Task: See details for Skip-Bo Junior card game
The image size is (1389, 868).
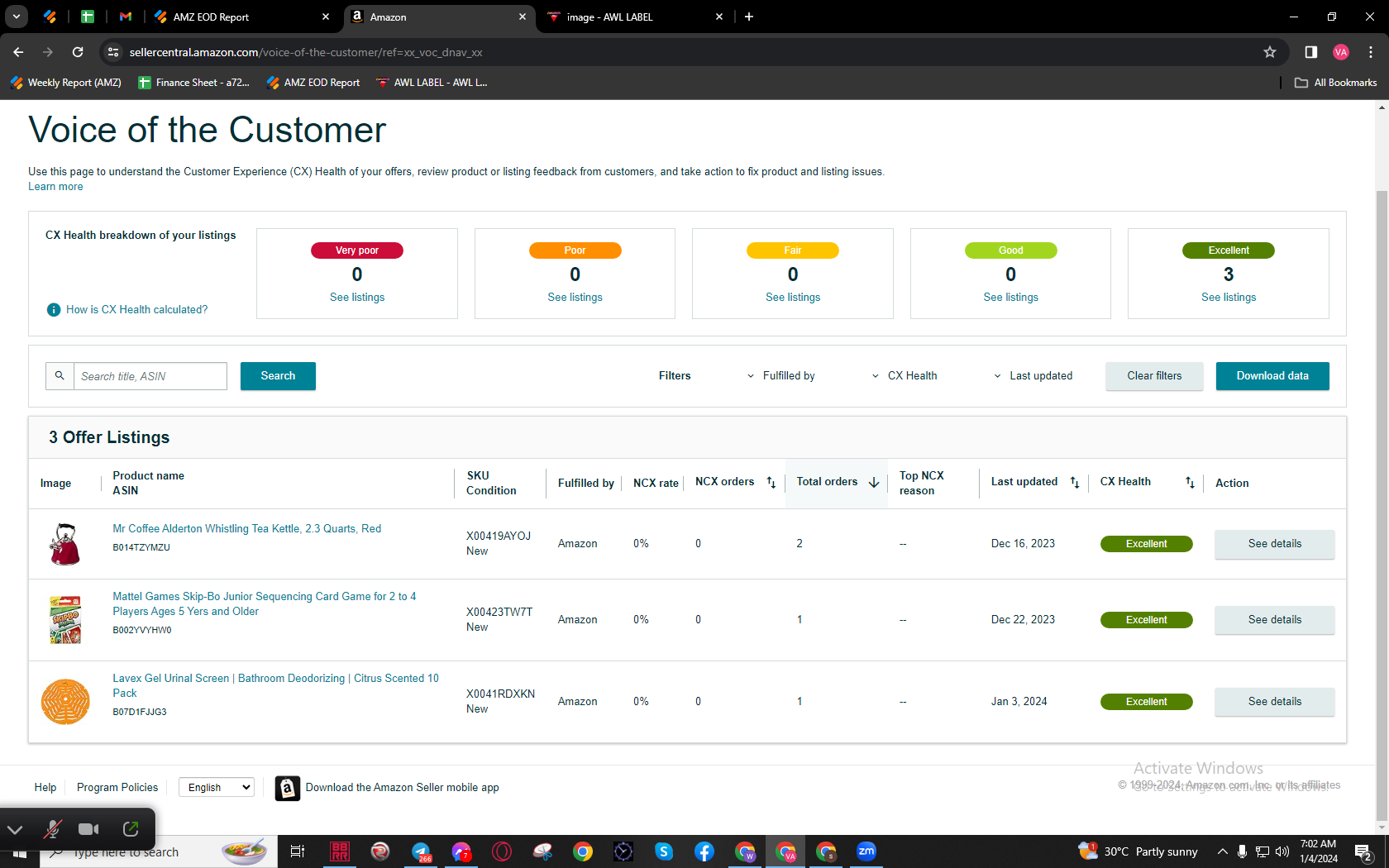Action: (1274, 620)
